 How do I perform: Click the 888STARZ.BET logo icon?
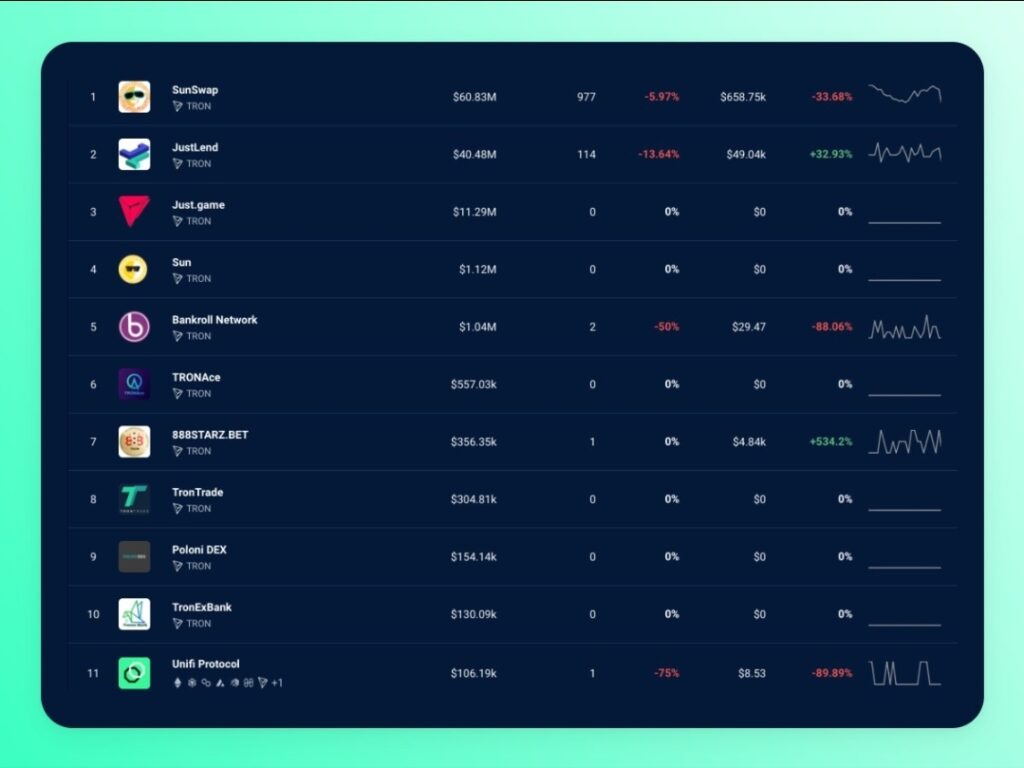click(x=134, y=441)
